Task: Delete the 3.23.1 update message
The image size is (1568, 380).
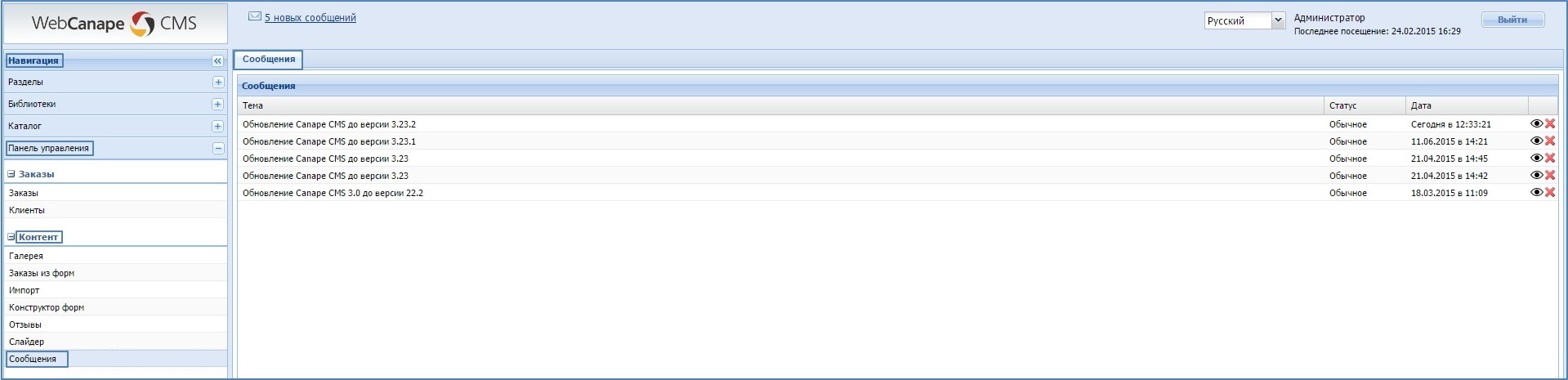Action: coord(1550,141)
